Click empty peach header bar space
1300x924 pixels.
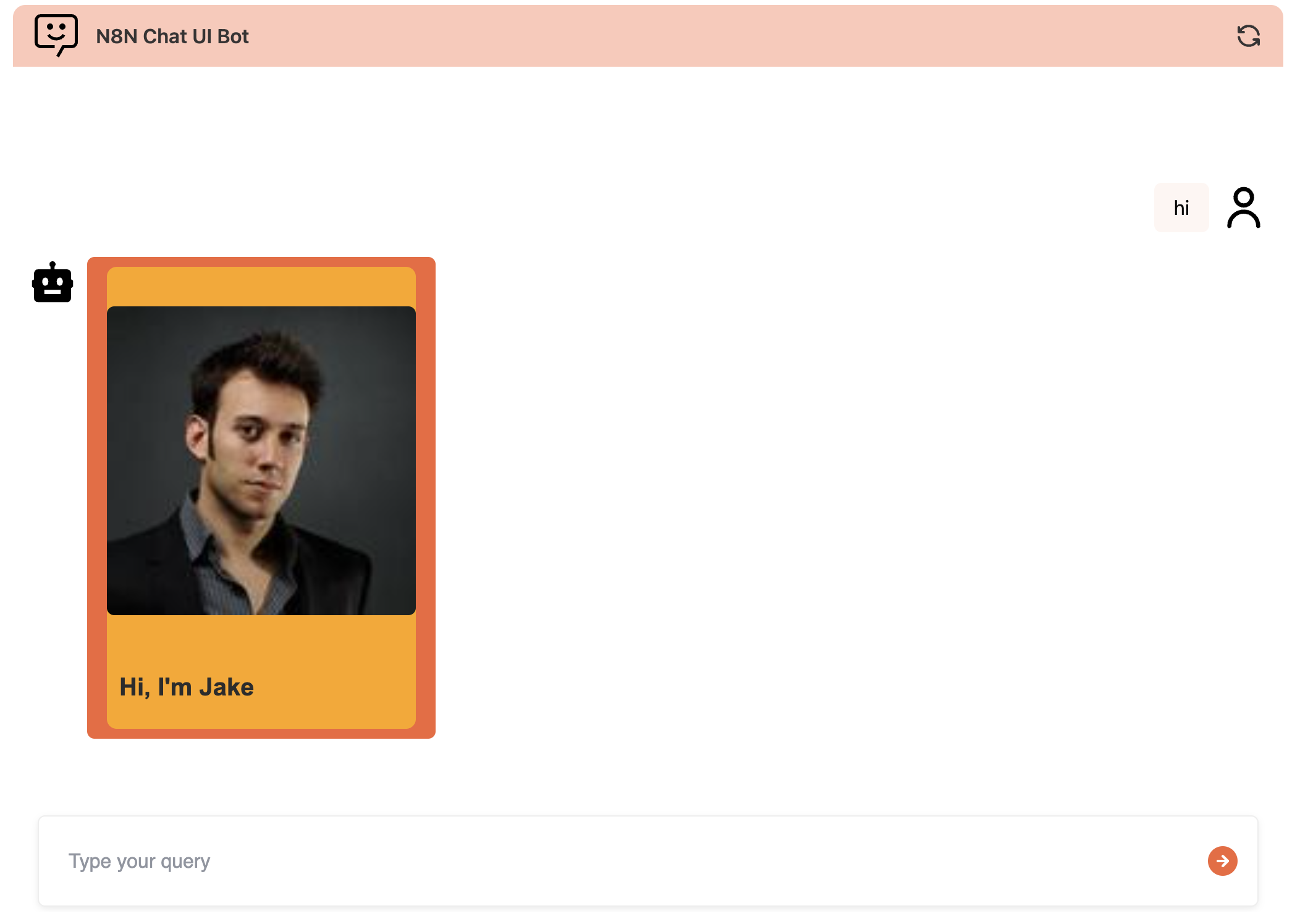pyautogui.click(x=741, y=36)
